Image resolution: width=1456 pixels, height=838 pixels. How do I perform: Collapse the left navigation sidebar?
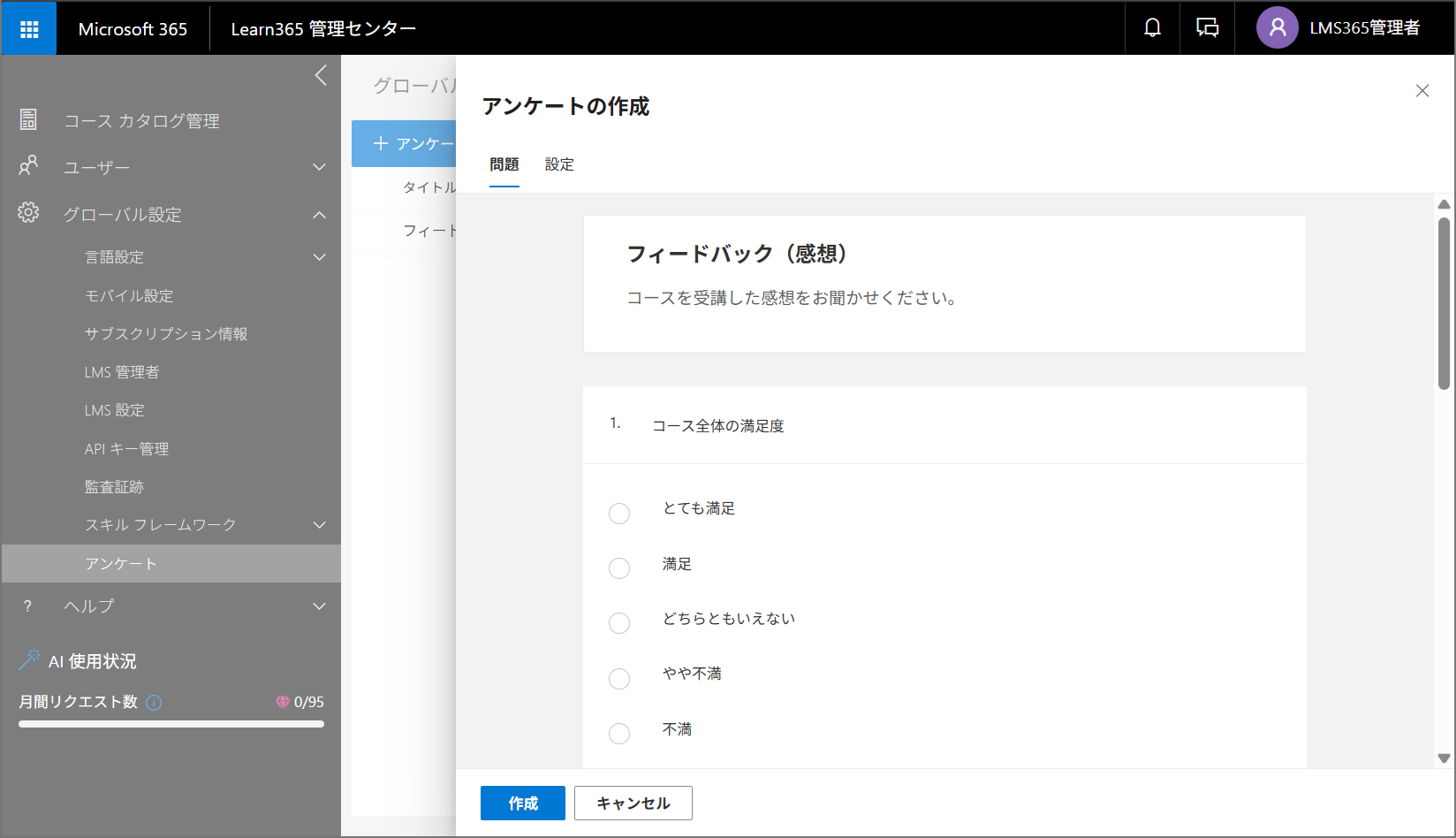[x=321, y=75]
